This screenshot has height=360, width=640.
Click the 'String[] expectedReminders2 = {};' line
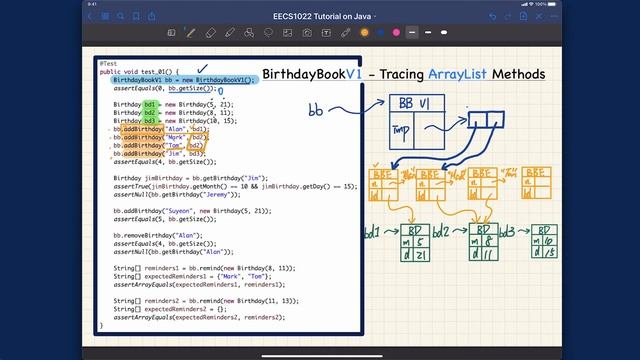(x=170, y=309)
